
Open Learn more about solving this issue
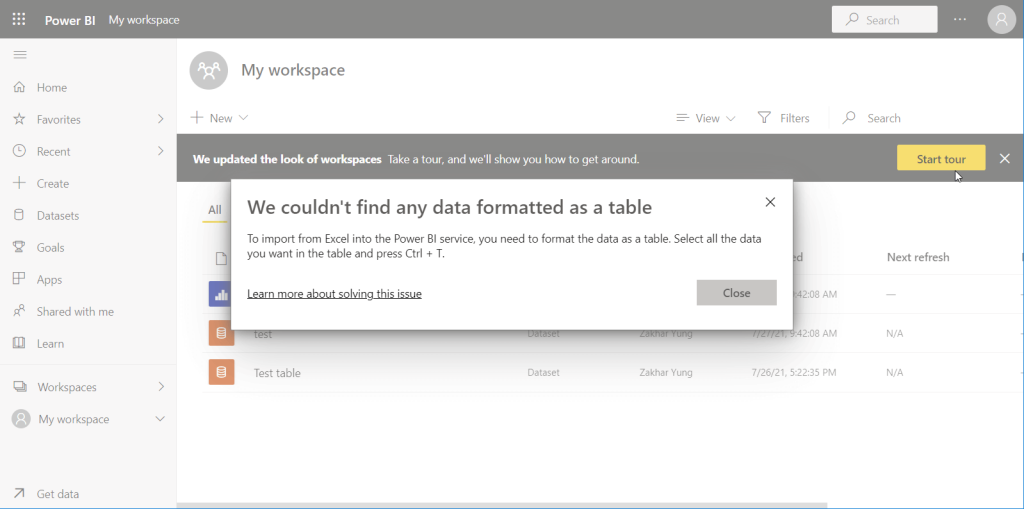click(334, 294)
